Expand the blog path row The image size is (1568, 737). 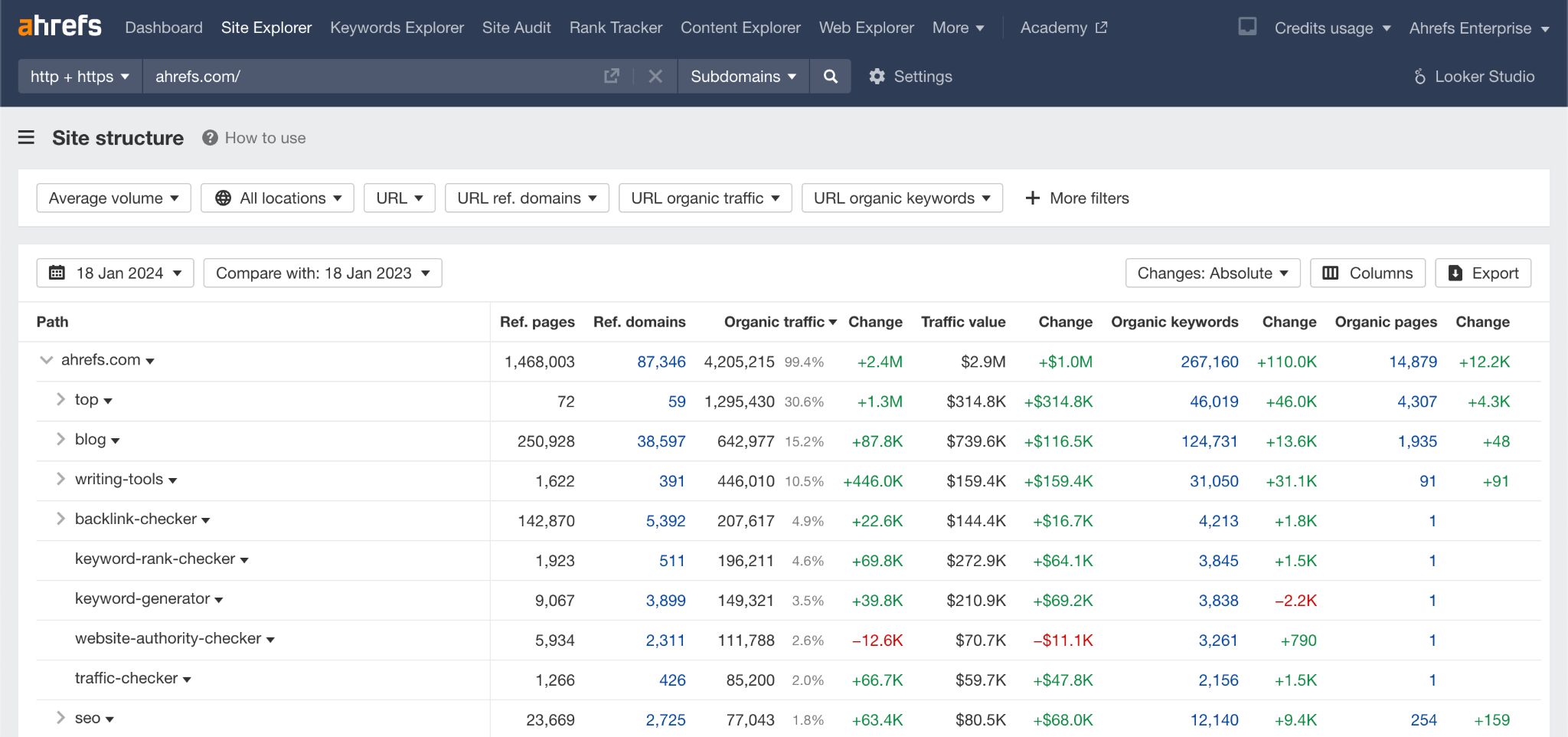click(60, 439)
